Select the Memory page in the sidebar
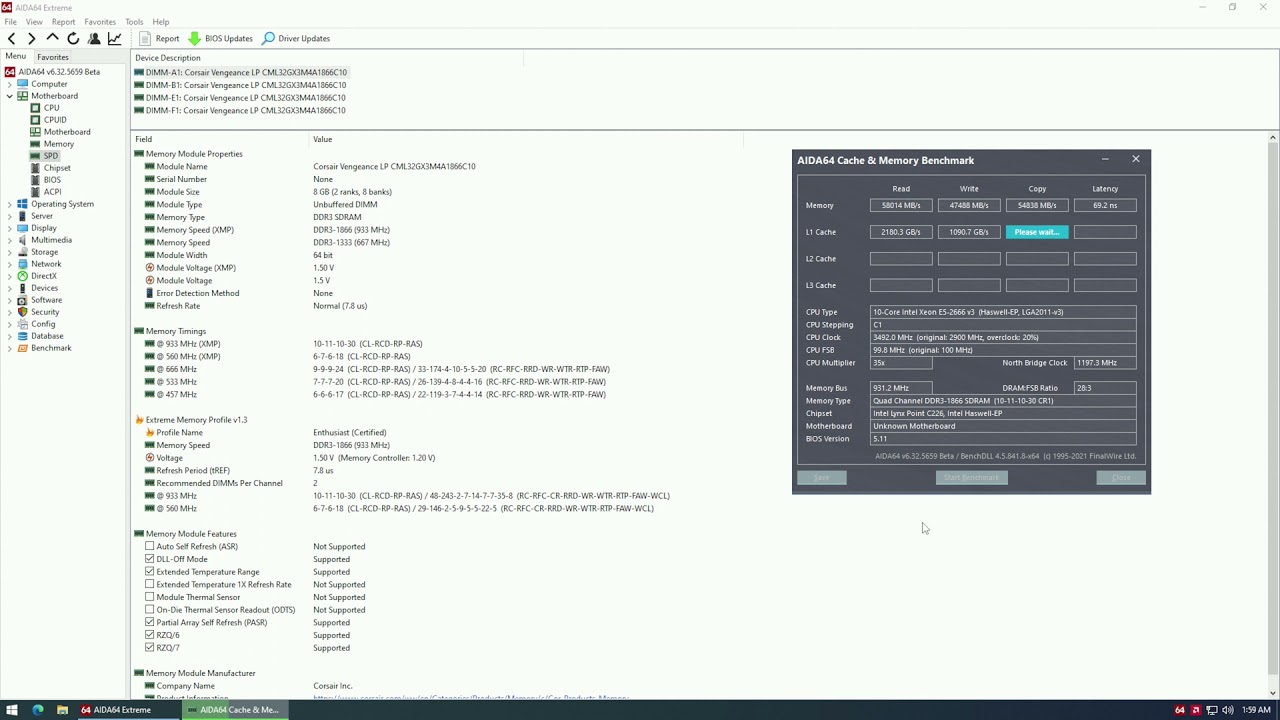1280x720 pixels. coord(58,143)
